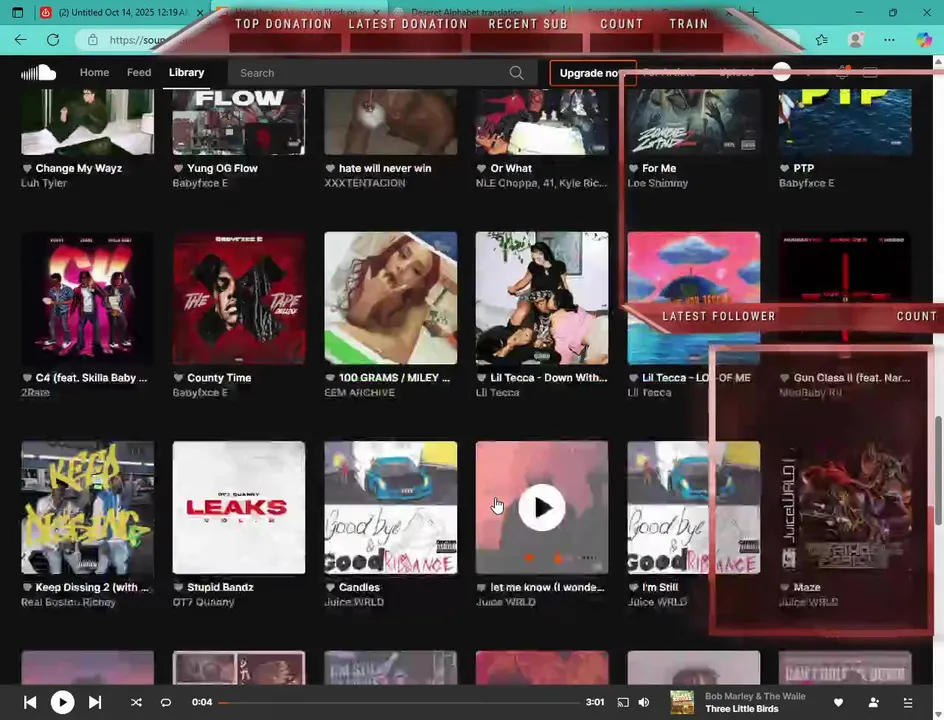Skip to next track
944x720 pixels.
click(x=95, y=702)
